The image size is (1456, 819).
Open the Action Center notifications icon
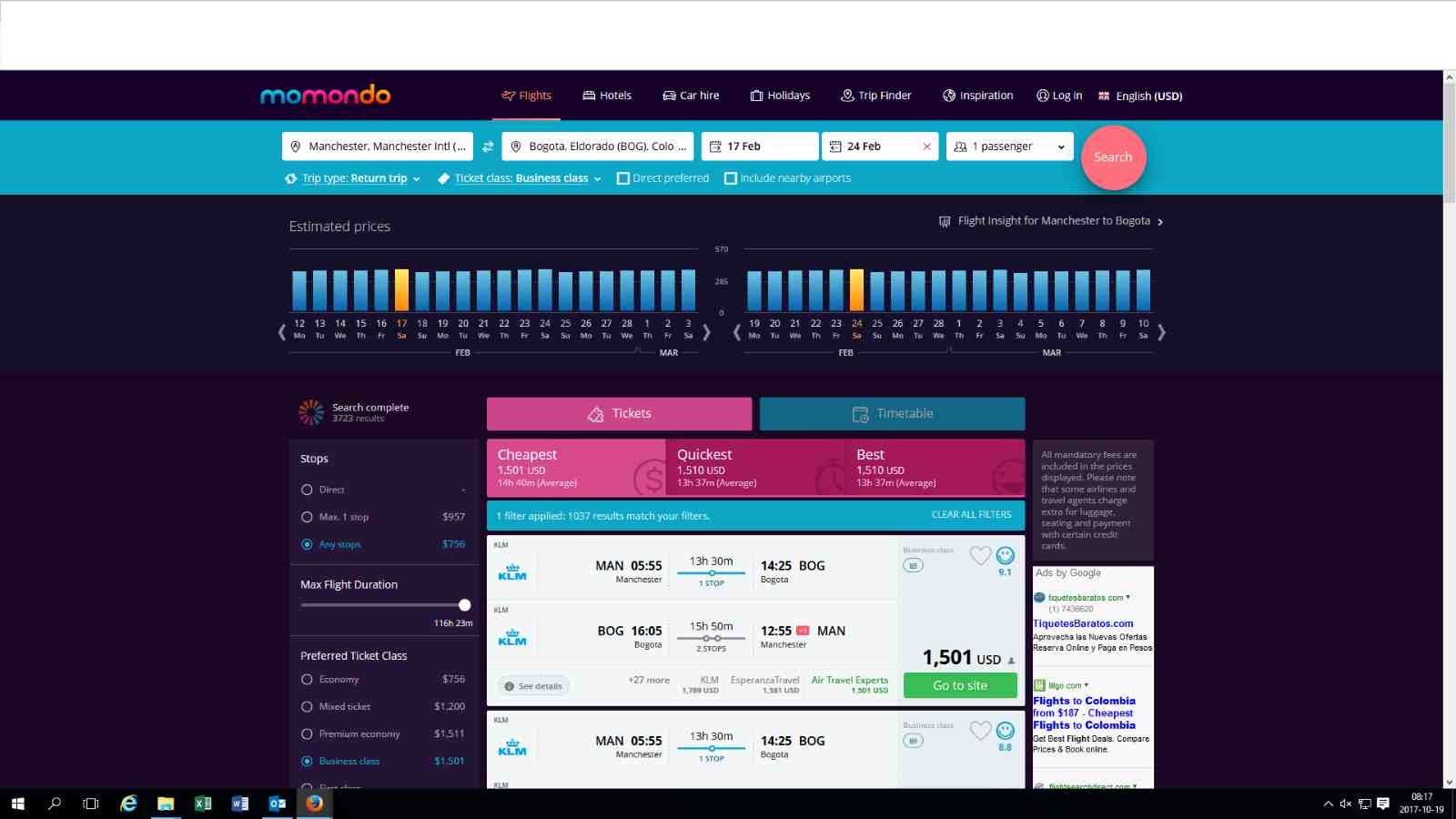point(1383,804)
